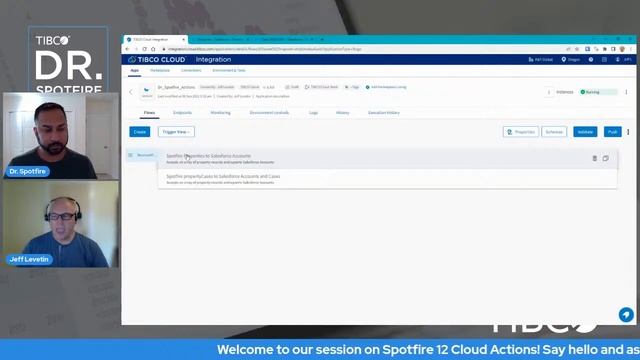
Task: Switch to the Connections top tab
Action: [x=191, y=71]
